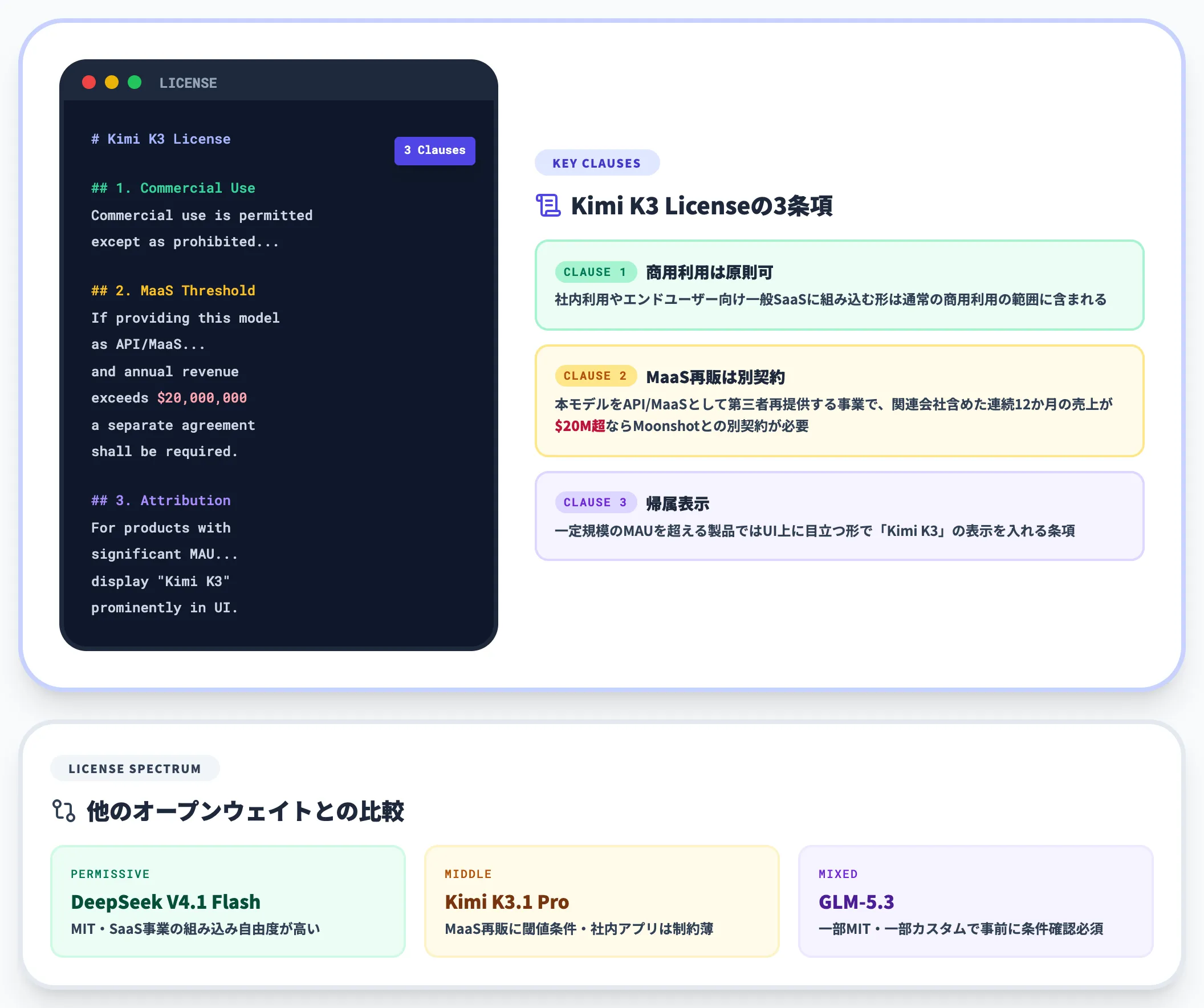Open the Kimi K3.1 Pro card

coord(602,901)
